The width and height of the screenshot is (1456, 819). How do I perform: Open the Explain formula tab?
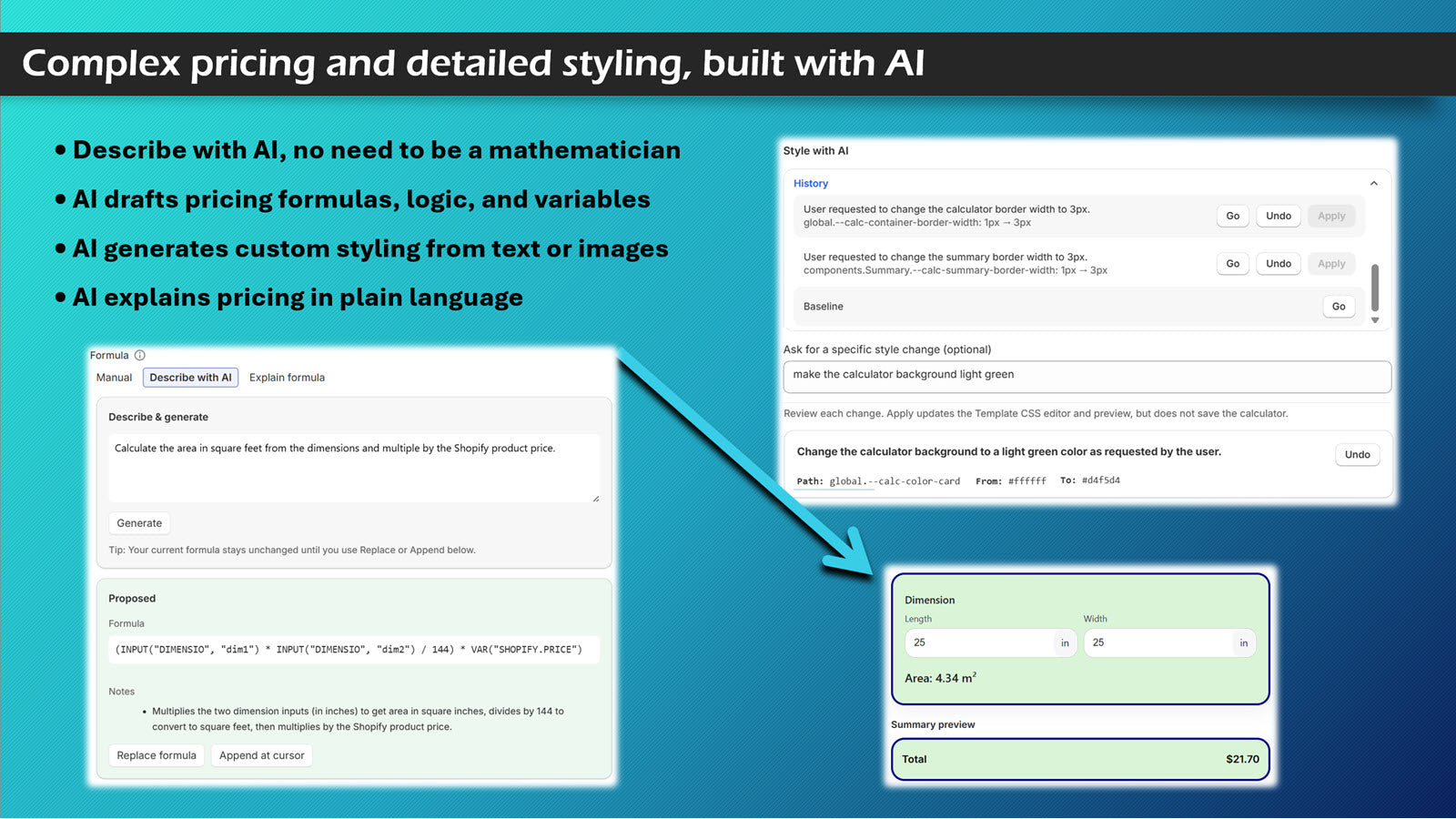[x=286, y=377]
